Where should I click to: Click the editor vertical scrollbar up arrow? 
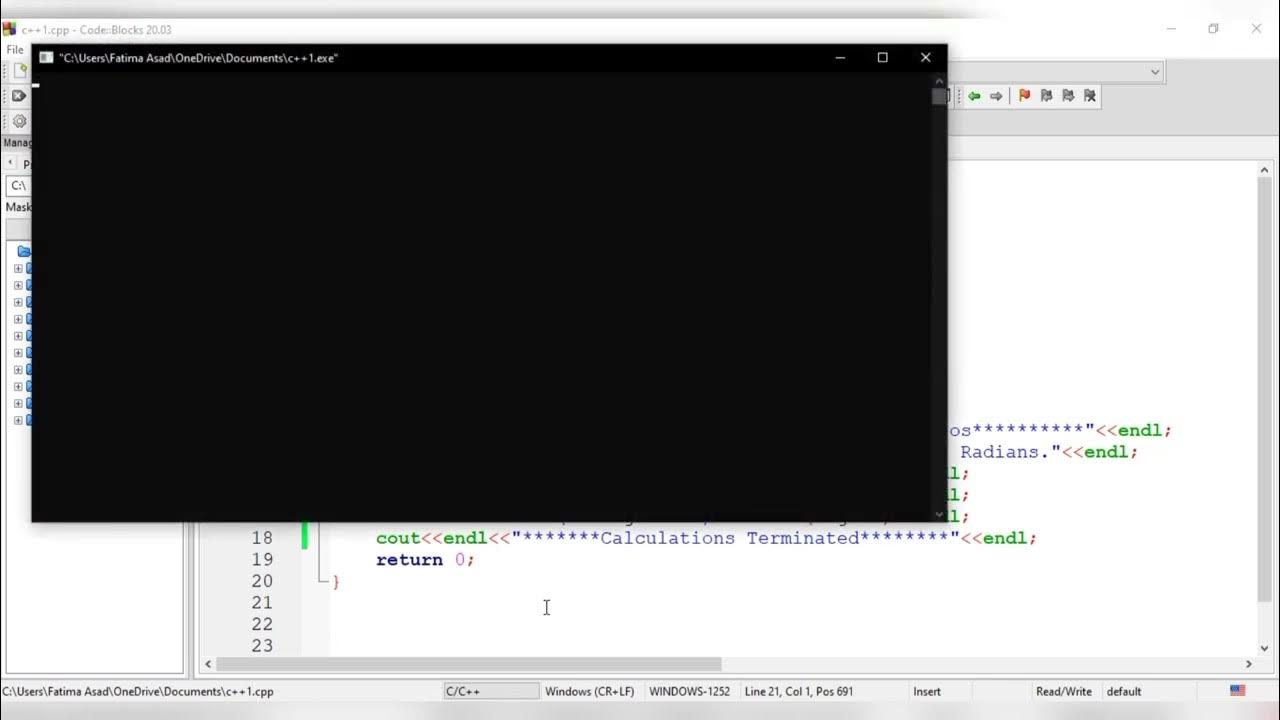click(x=1265, y=172)
